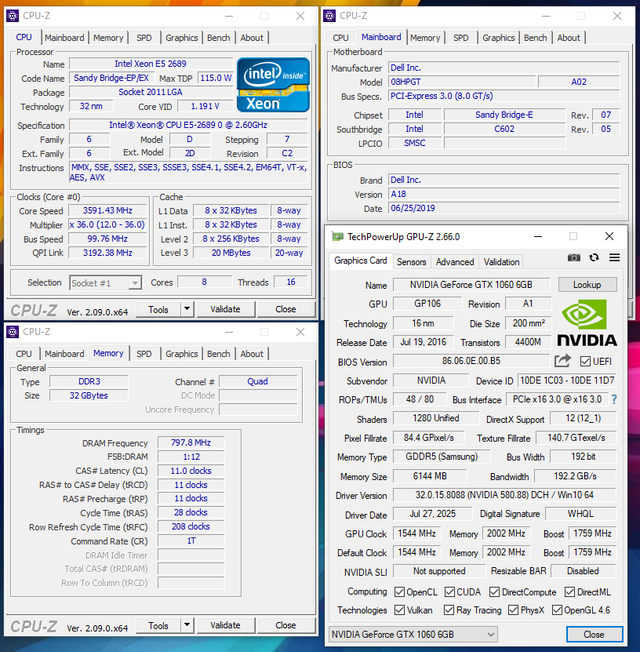This screenshot has width=640, height=652.
Task: Open Bench tab in CPU window
Action: pyautogui.click(x=219, y=38)
